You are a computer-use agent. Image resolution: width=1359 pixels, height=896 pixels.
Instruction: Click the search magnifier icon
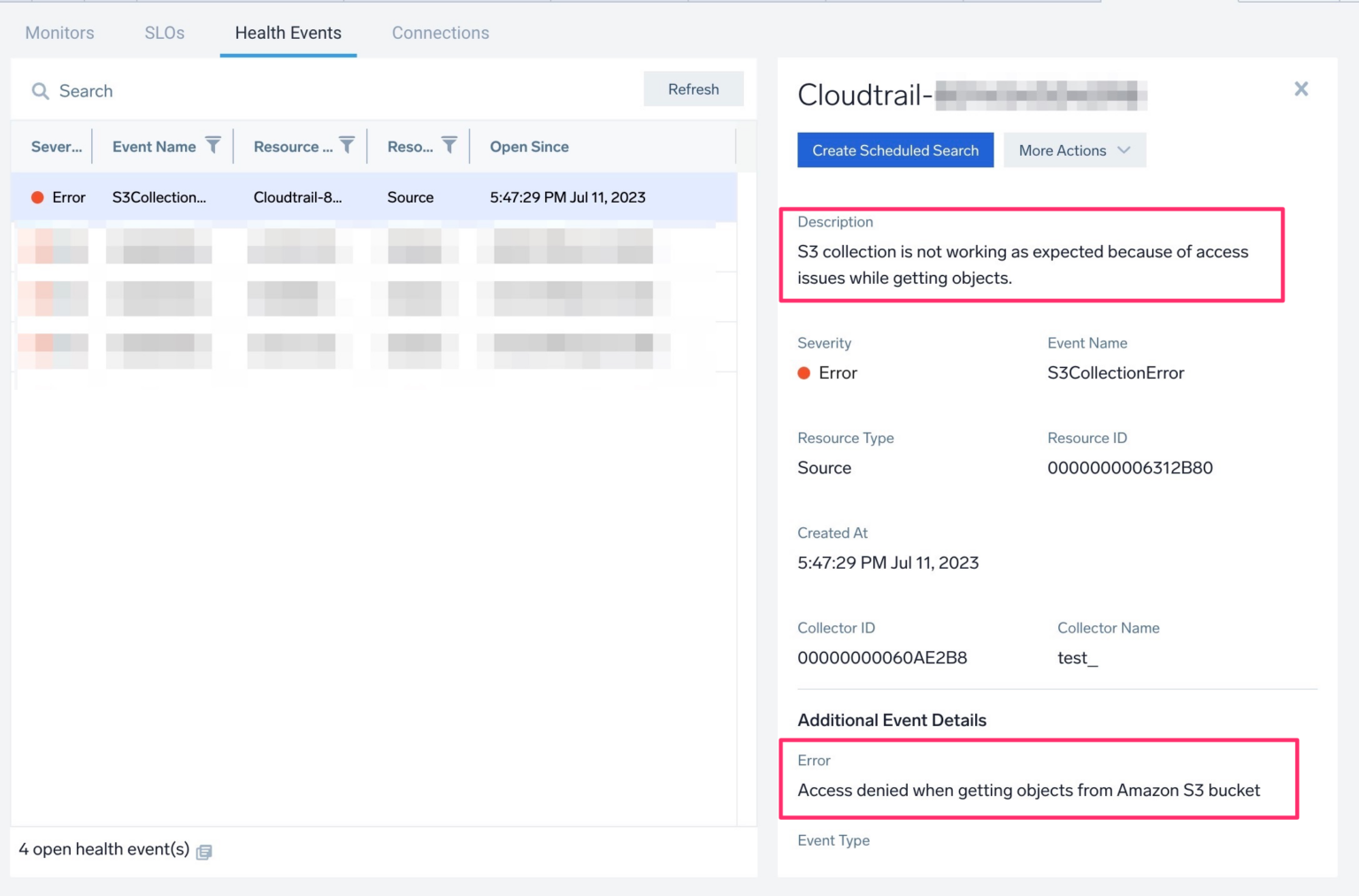click(x=40, y=91)
